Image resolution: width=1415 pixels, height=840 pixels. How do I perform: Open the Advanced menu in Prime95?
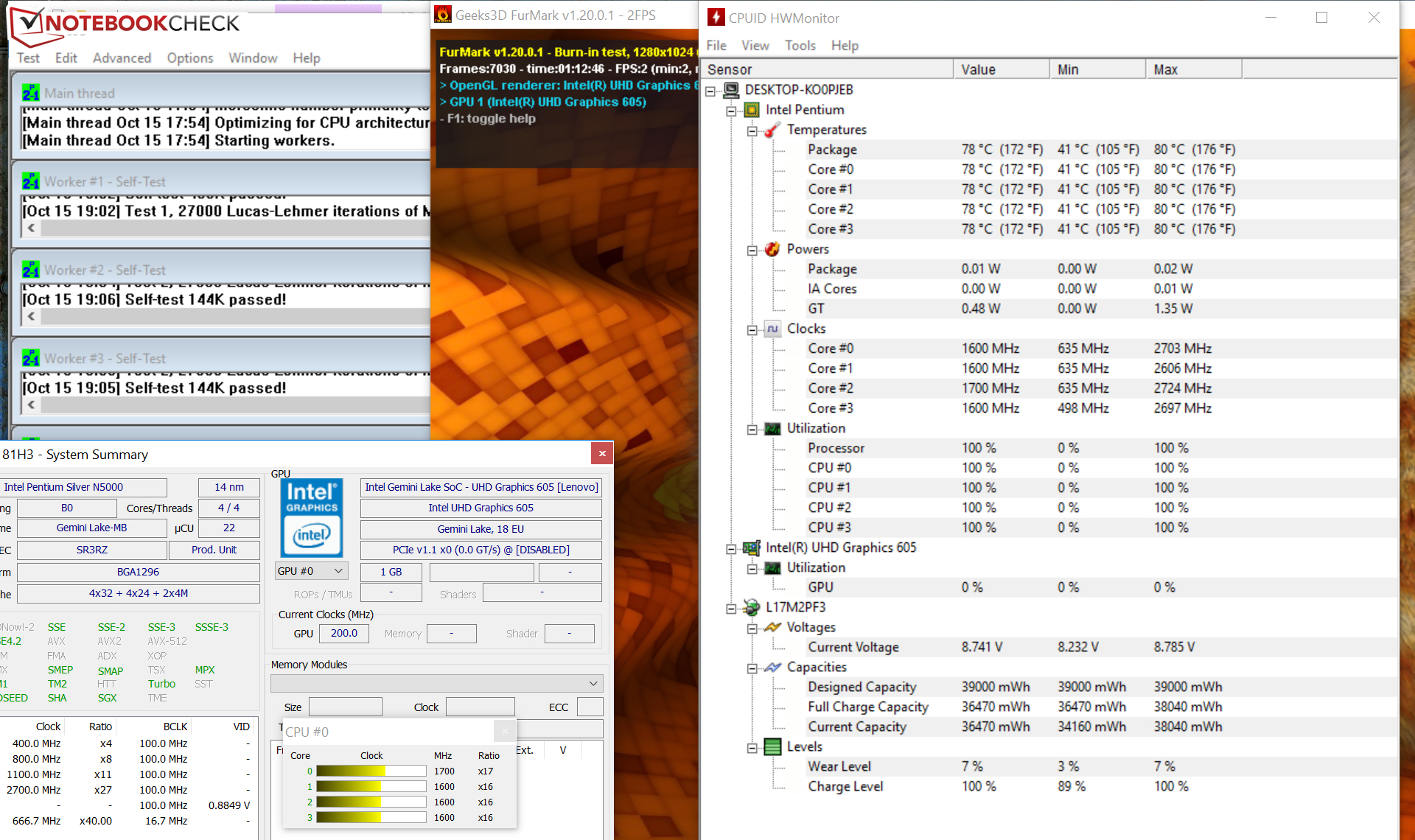pos(122,58)
